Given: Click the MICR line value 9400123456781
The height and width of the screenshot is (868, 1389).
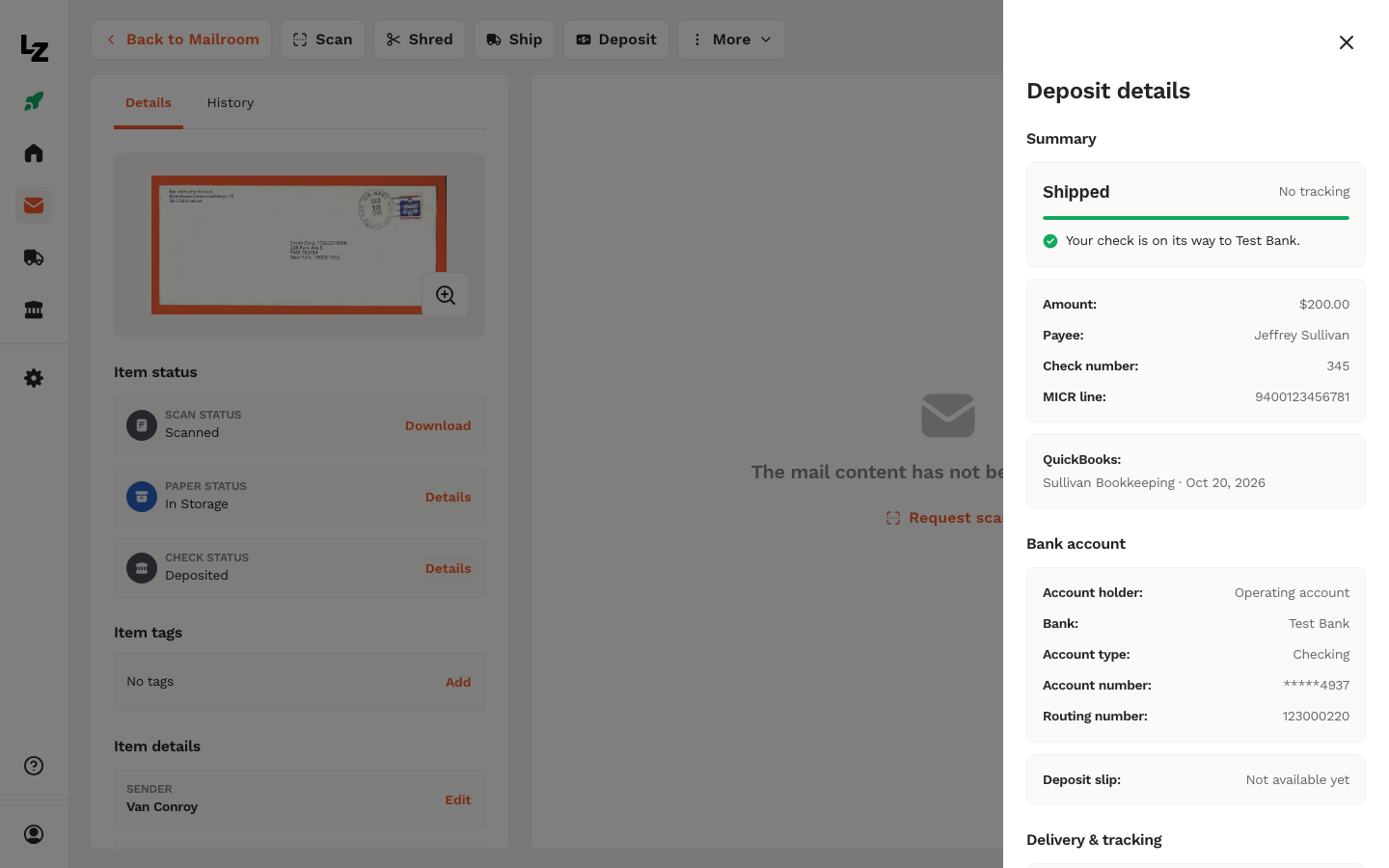Looking at the screenshot, I should 1302,397.
